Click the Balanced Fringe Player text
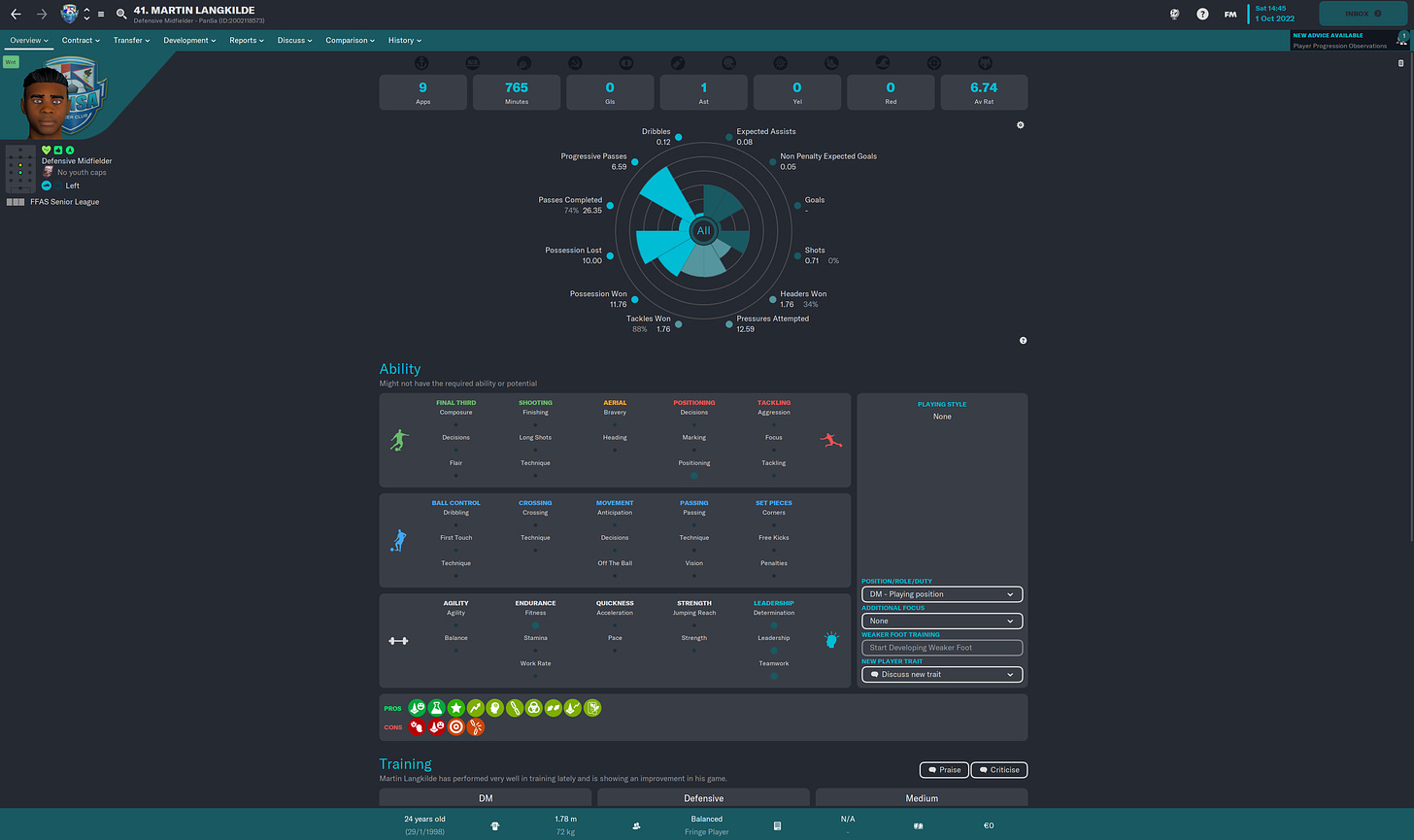The width and height of the screenshot is (1414, 840). (706, 825)
